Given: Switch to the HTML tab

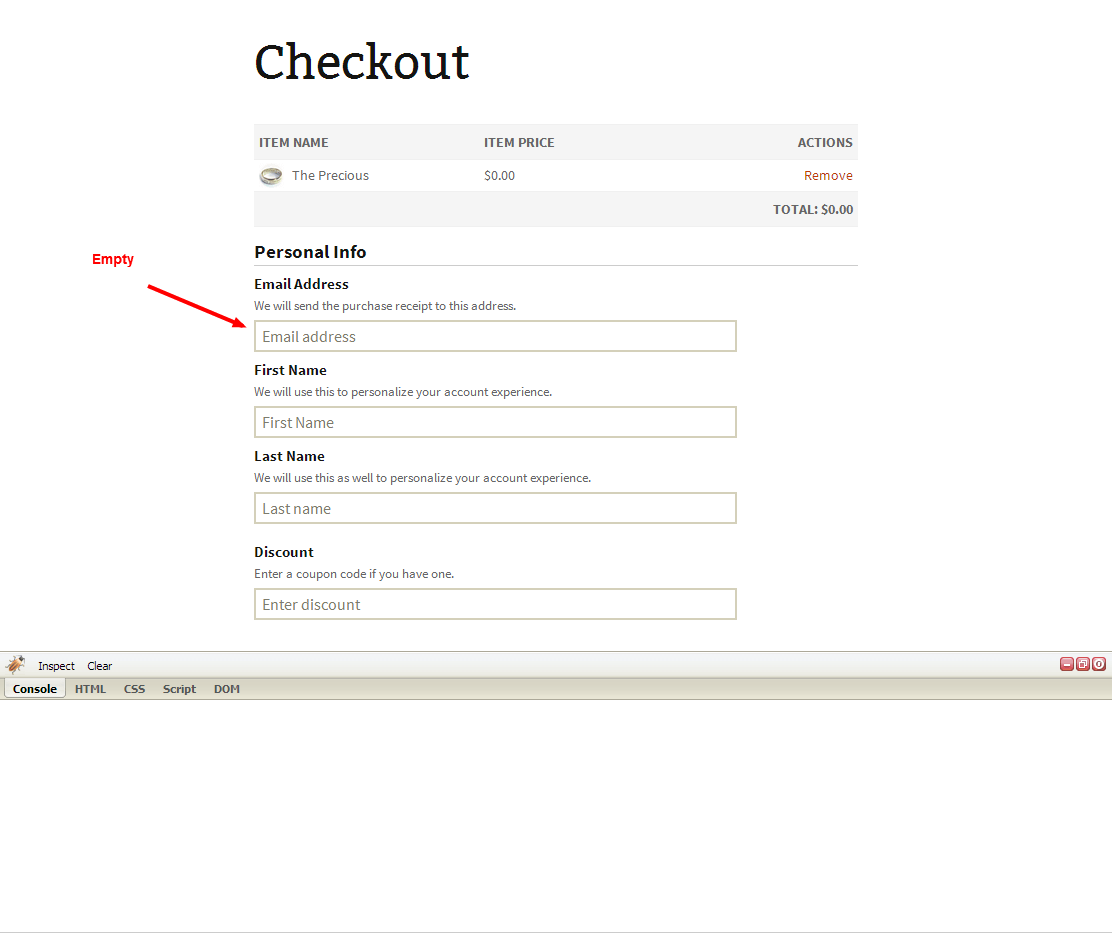Looking at the screenshot, I should [90, 689].
